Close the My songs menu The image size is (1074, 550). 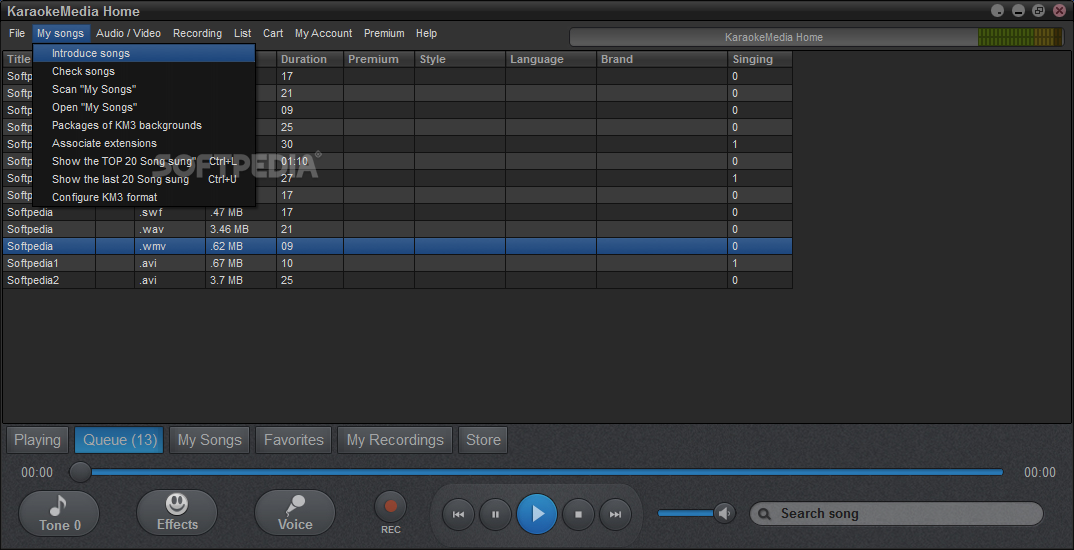pyautogui.click(x=60, y=33)
